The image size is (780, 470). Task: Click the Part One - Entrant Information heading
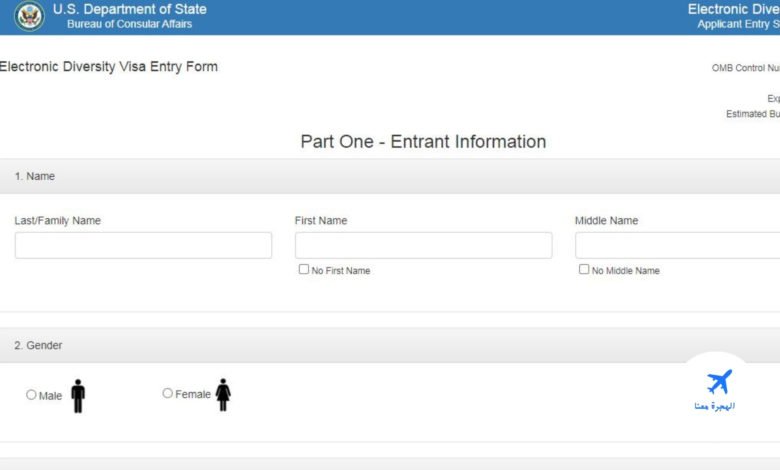tap(423, 142)
